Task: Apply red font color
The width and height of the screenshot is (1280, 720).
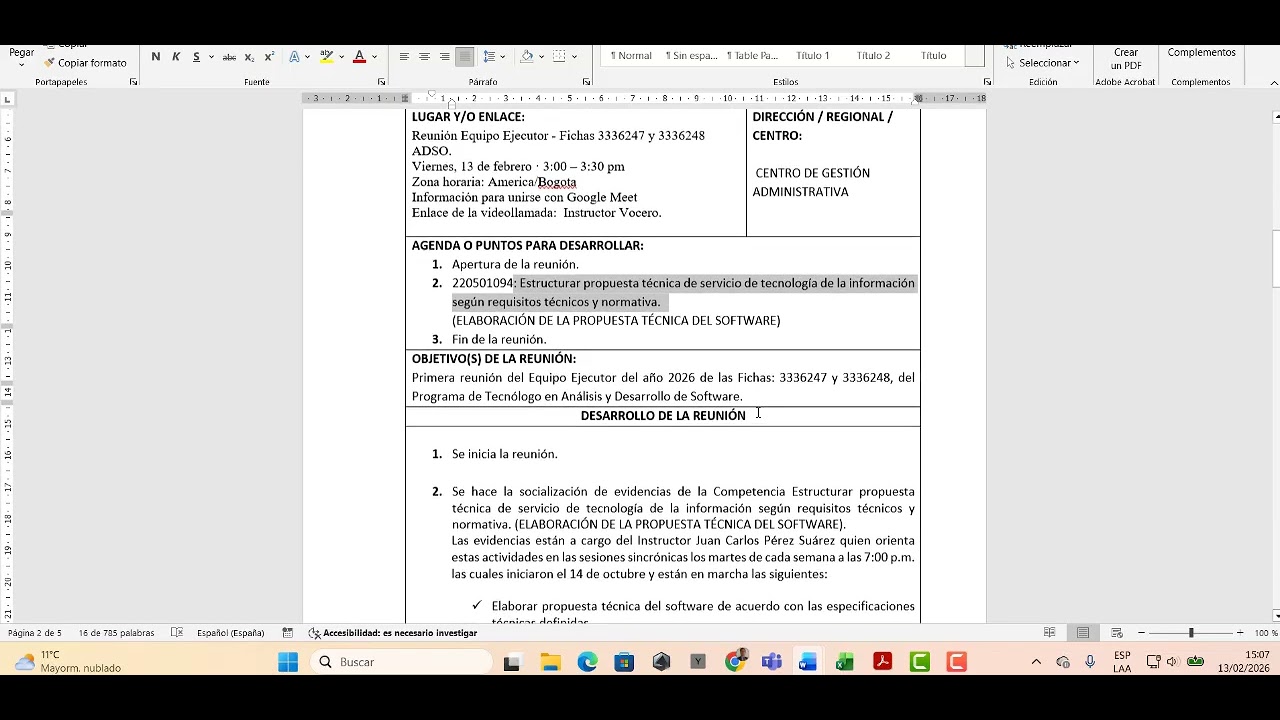Action: pyautogui.click(x=359, y=57)
